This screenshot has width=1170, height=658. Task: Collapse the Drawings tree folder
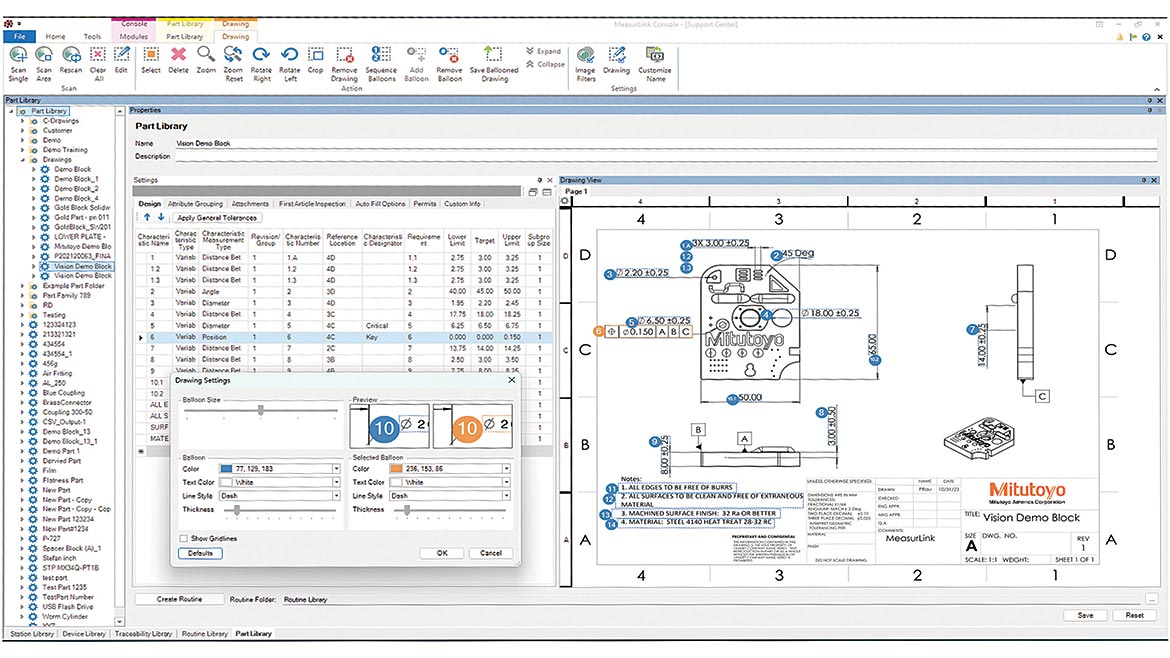22,160
